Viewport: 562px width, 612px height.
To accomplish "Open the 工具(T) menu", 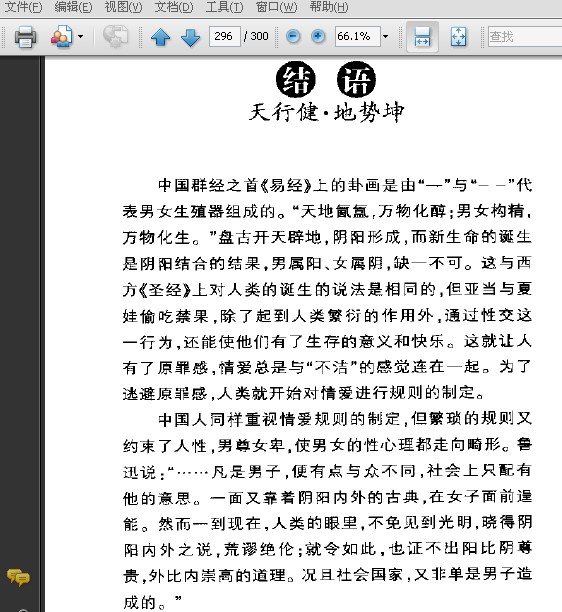I will [x=224, y=7].
